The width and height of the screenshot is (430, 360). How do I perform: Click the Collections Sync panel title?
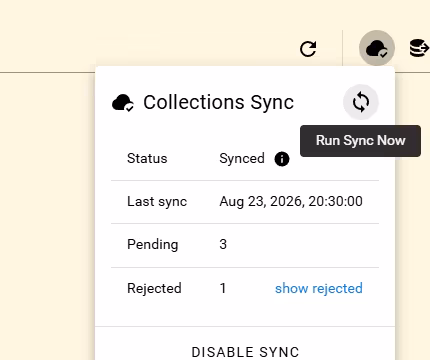pyautogui.click(x=218, y=102)
